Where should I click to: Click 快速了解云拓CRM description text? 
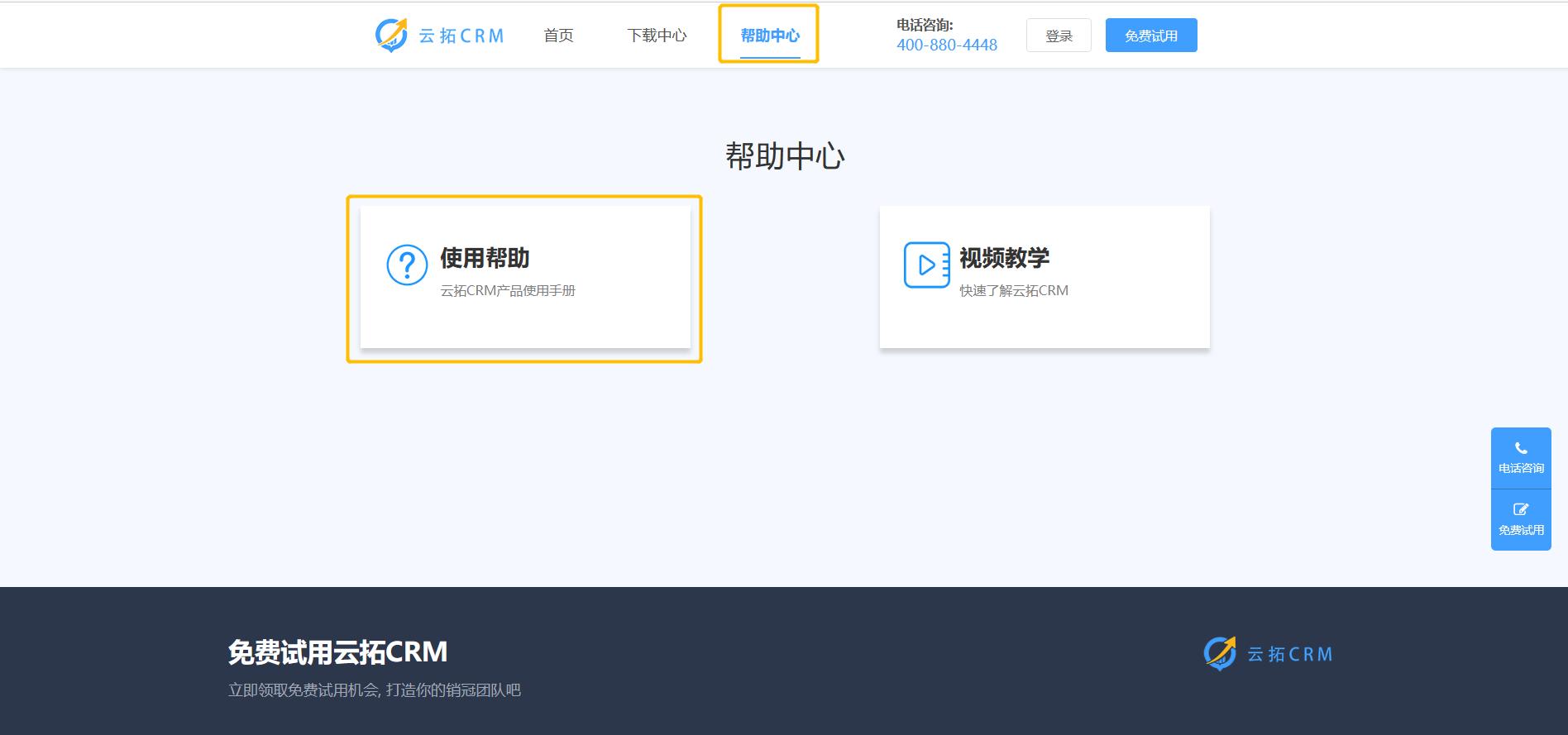1014,291
